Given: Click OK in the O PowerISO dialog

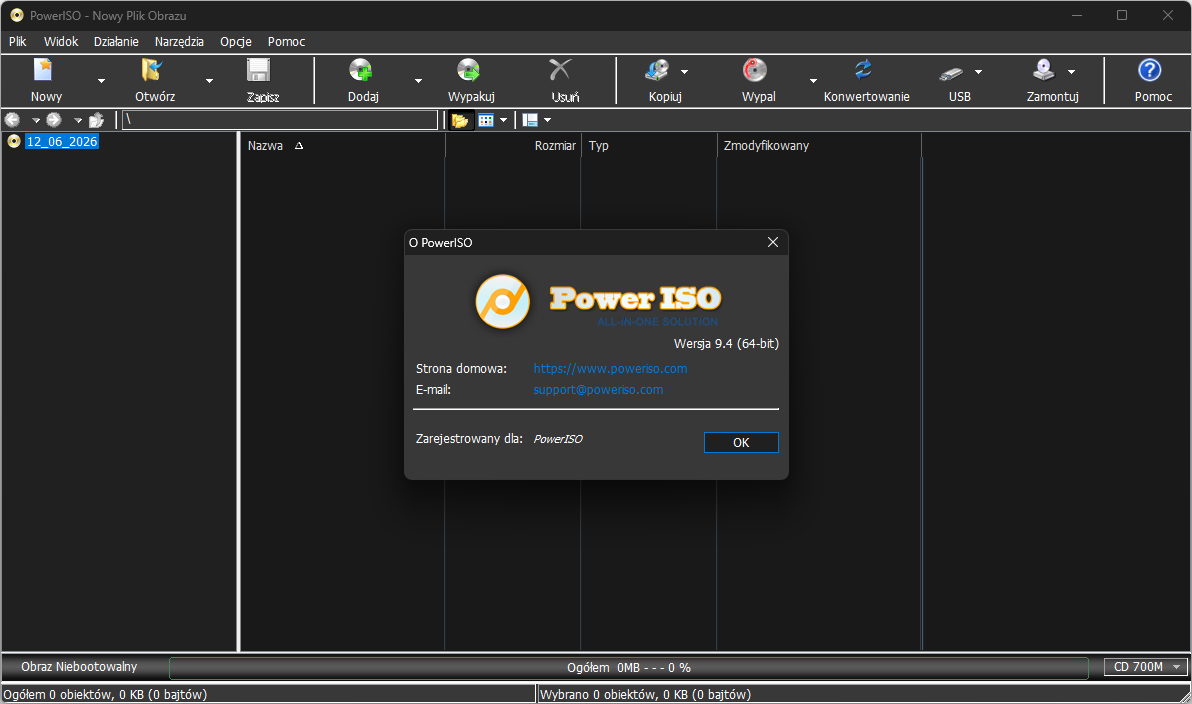Looking at the screenshot, I should [x=741, y=442].
